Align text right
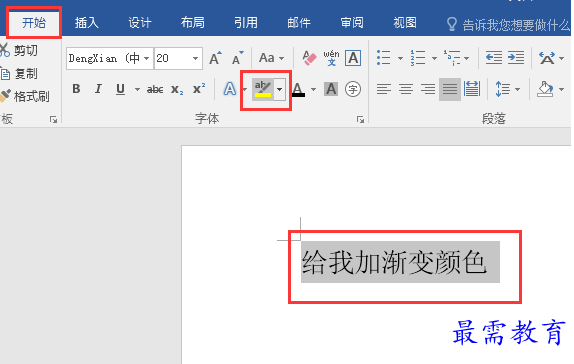 [428, 89]
